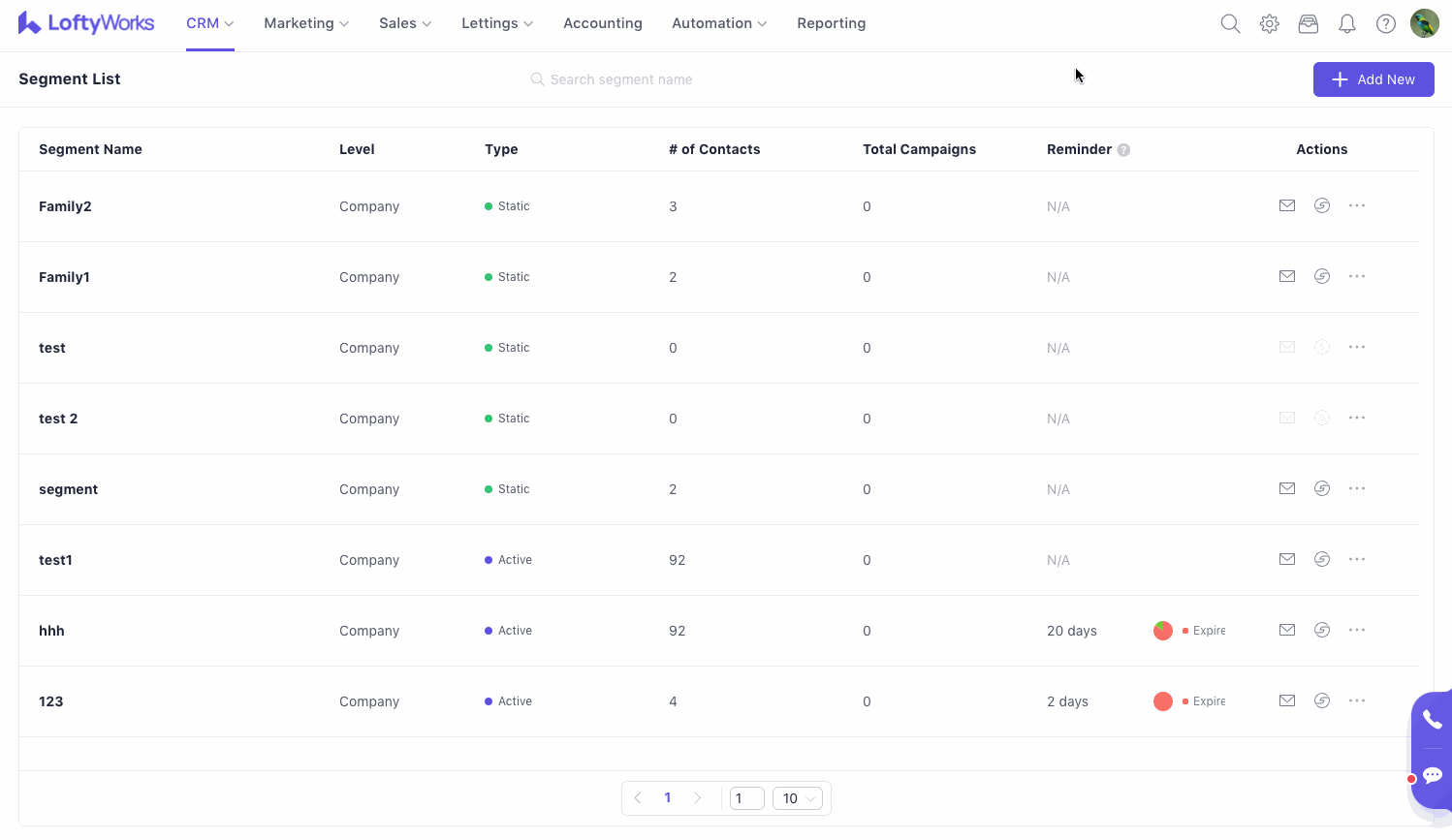Image resolution: width=1452 pixels, height=840 pixels.
Task: Click the header search magnifier icon
Action: 1230,24
